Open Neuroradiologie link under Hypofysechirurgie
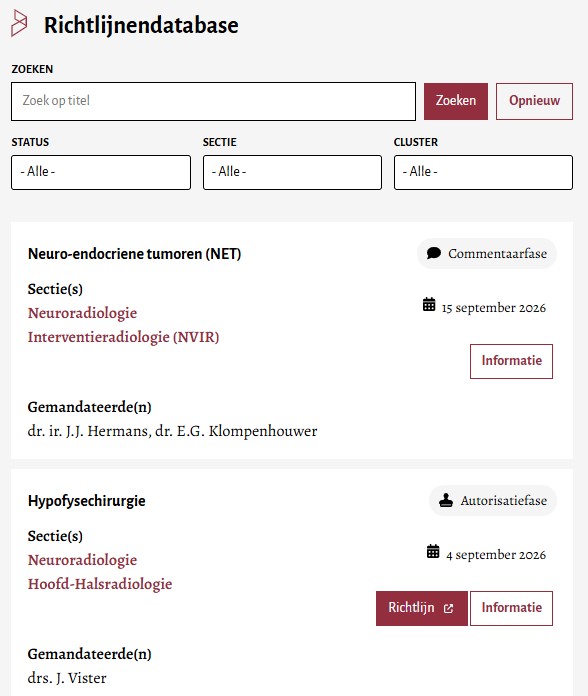Screen dimensions: 588x696 (82, 560)
